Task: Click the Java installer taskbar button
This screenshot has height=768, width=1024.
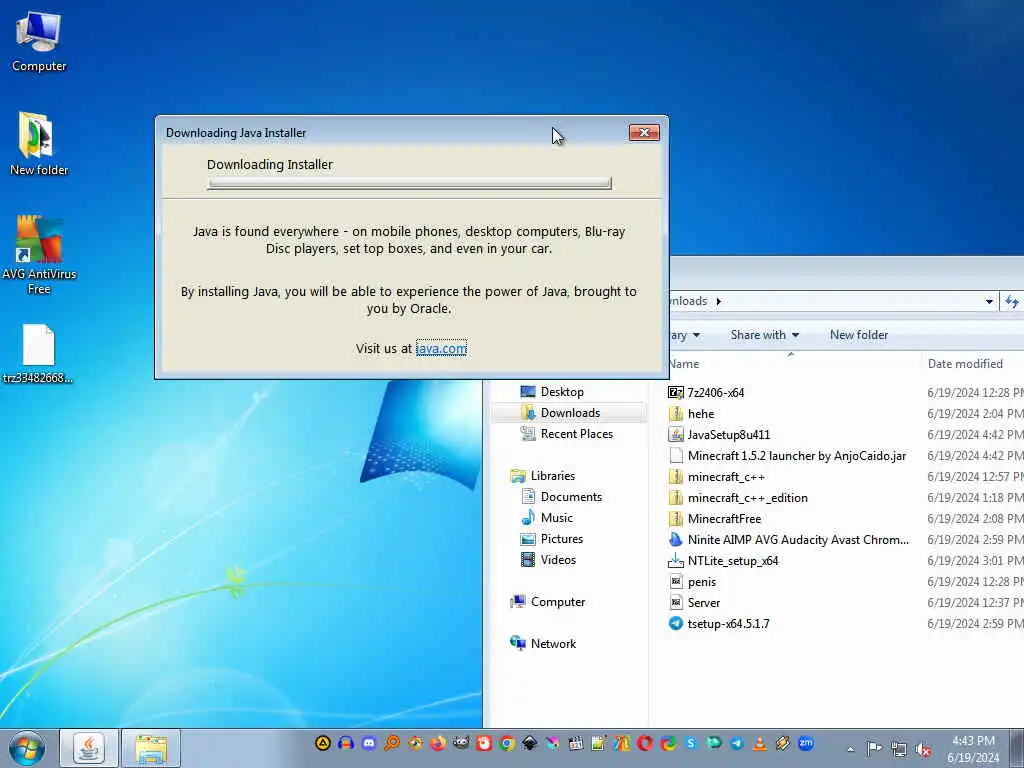Action: (x=89, y=748)
